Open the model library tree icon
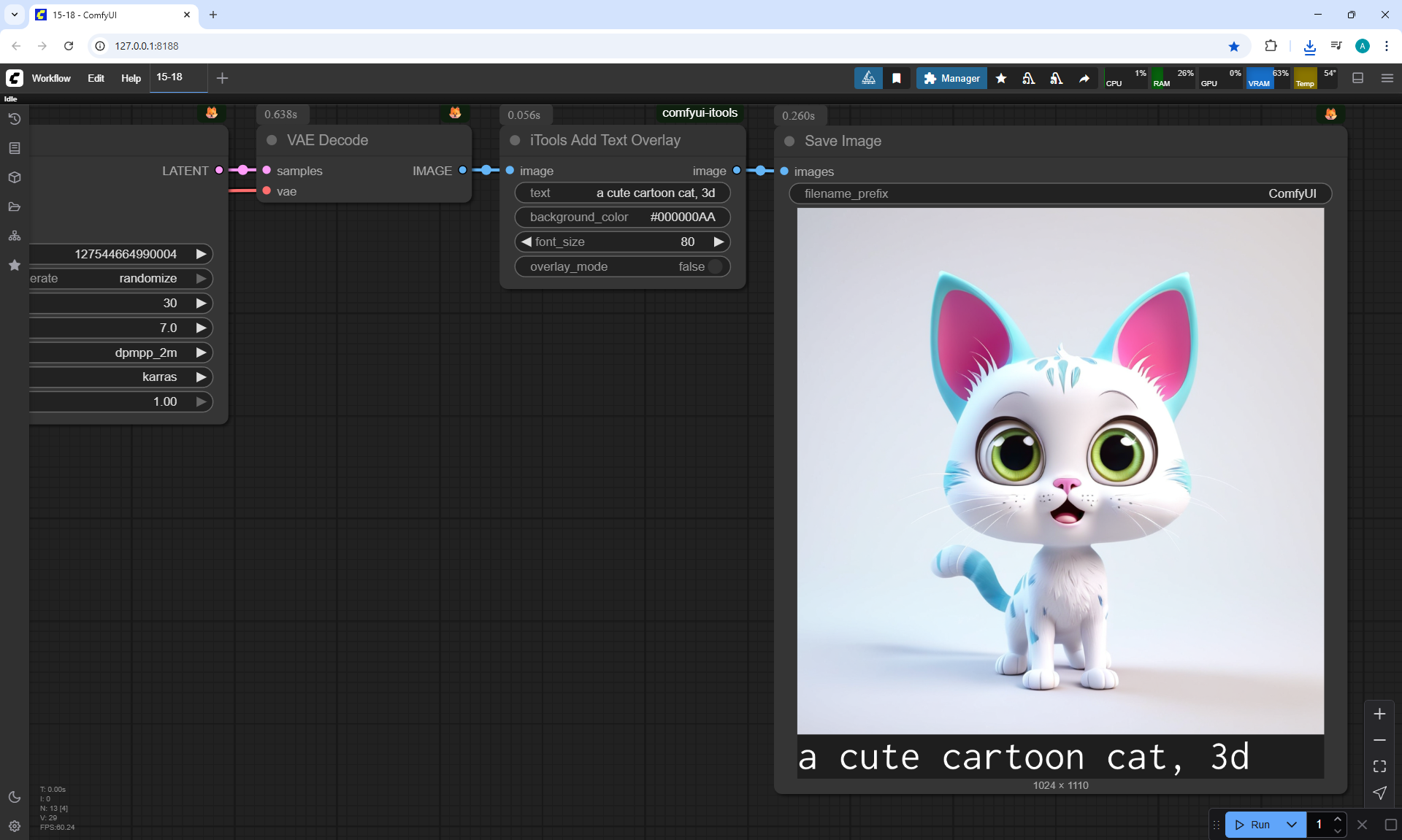Image resolution: width=1402 pixels, height=840 pixels. tap(15, 236)
